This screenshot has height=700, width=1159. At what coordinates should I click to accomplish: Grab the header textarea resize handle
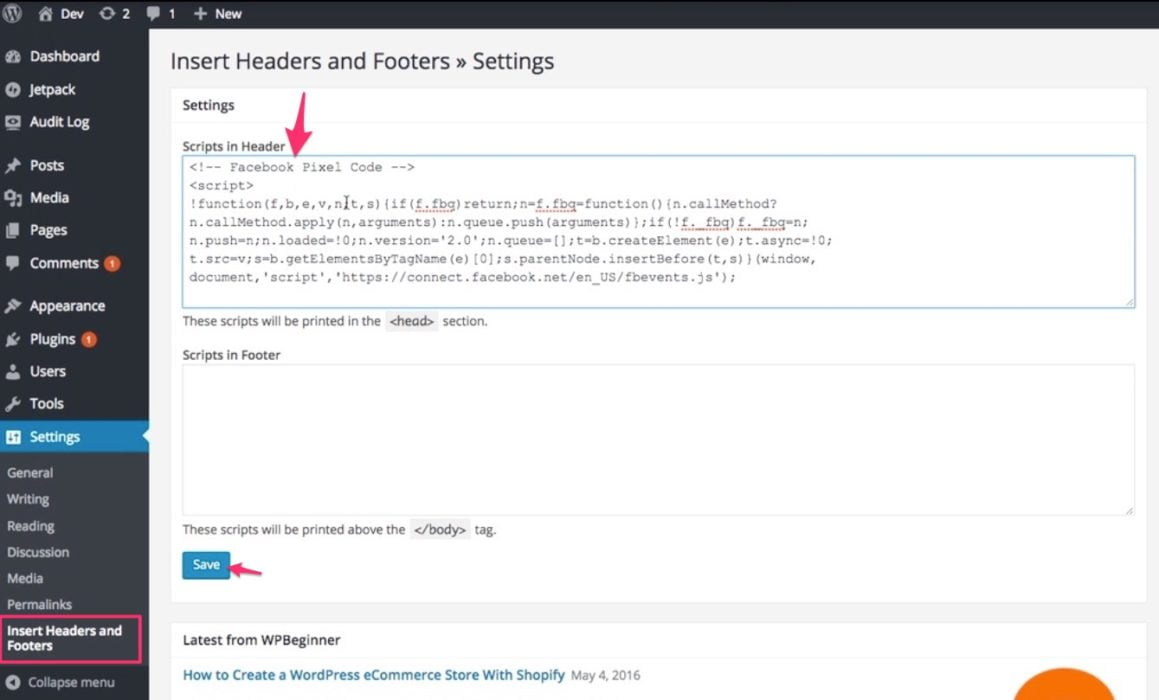[x=1129, y=301]
